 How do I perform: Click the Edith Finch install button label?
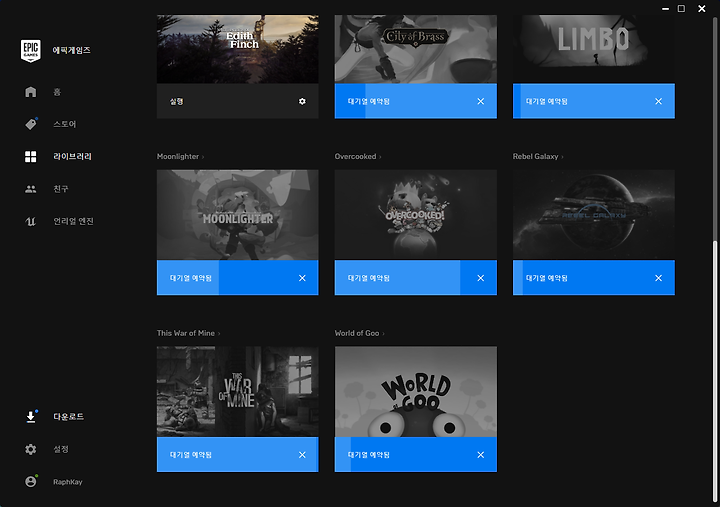[177, 101]
